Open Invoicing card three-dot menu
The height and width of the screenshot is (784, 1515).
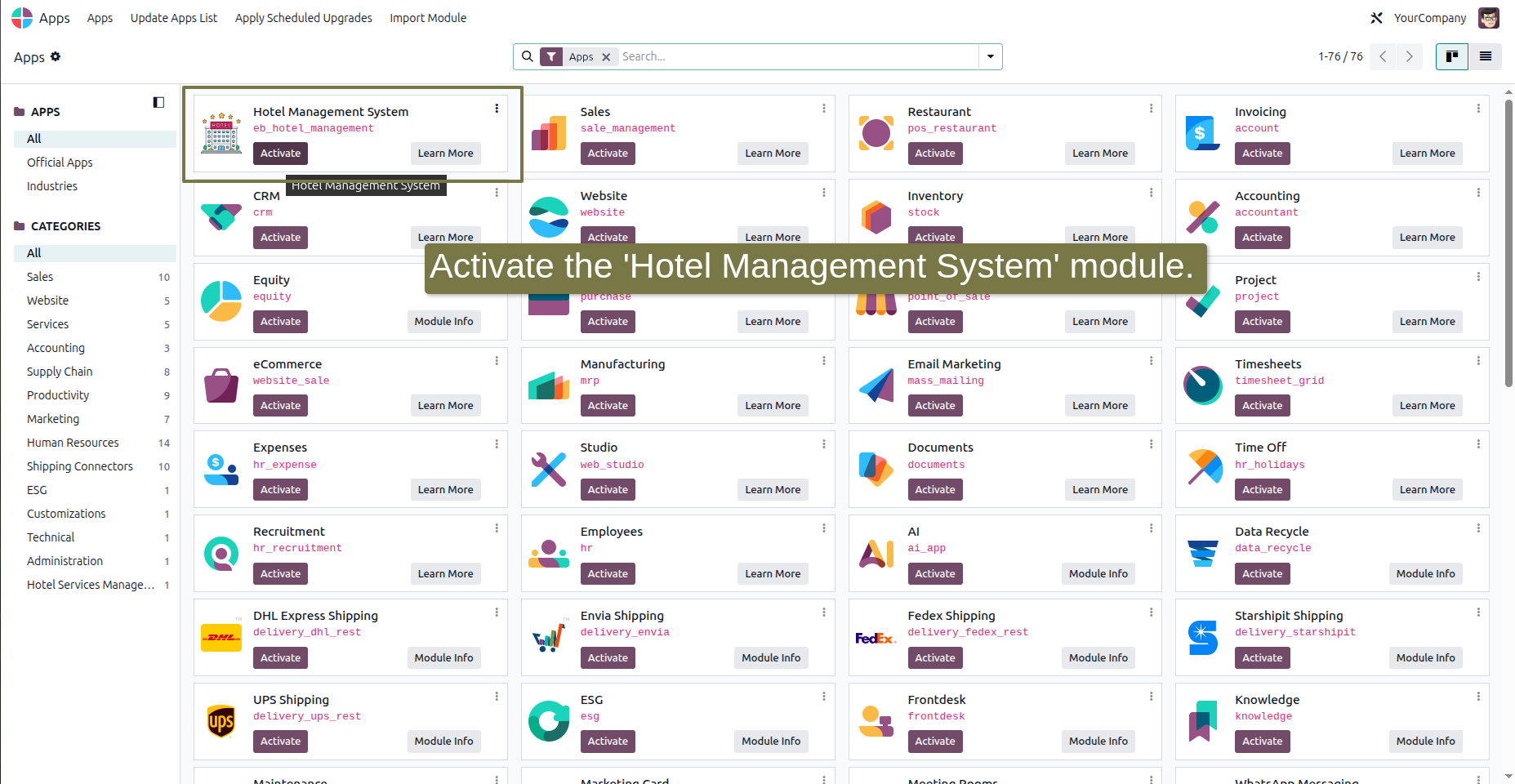pos(1478,109)
